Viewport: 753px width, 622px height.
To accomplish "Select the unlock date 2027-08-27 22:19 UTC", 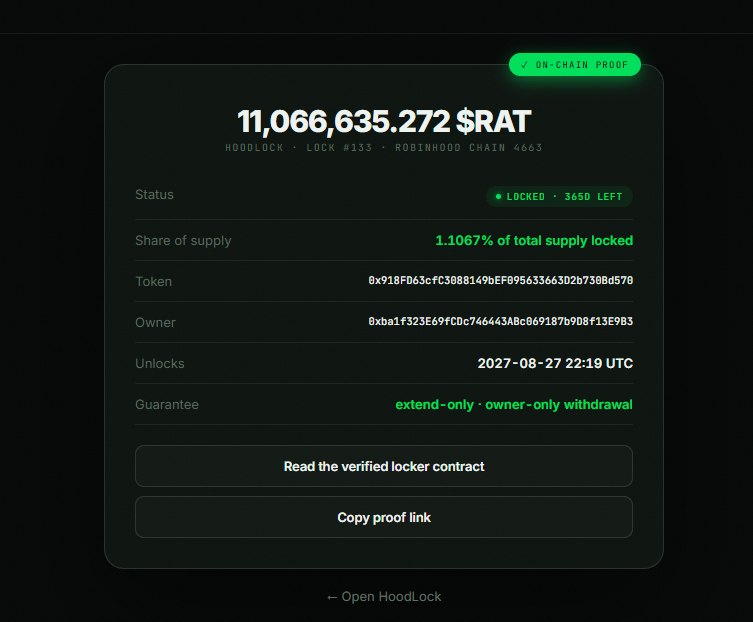I will 555,363.
